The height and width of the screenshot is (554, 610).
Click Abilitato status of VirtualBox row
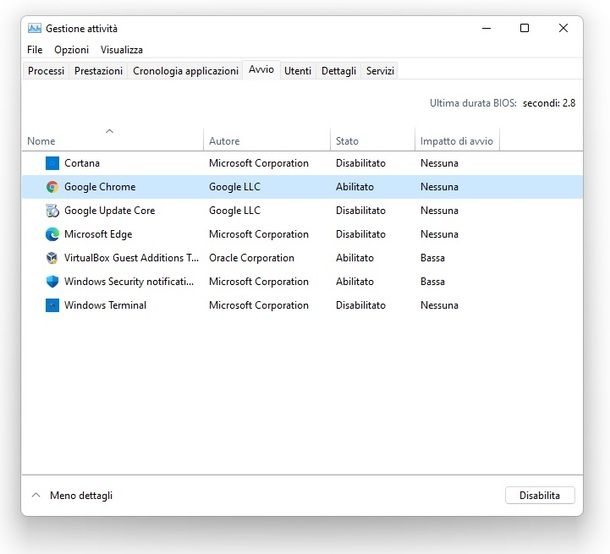point(355,258)
